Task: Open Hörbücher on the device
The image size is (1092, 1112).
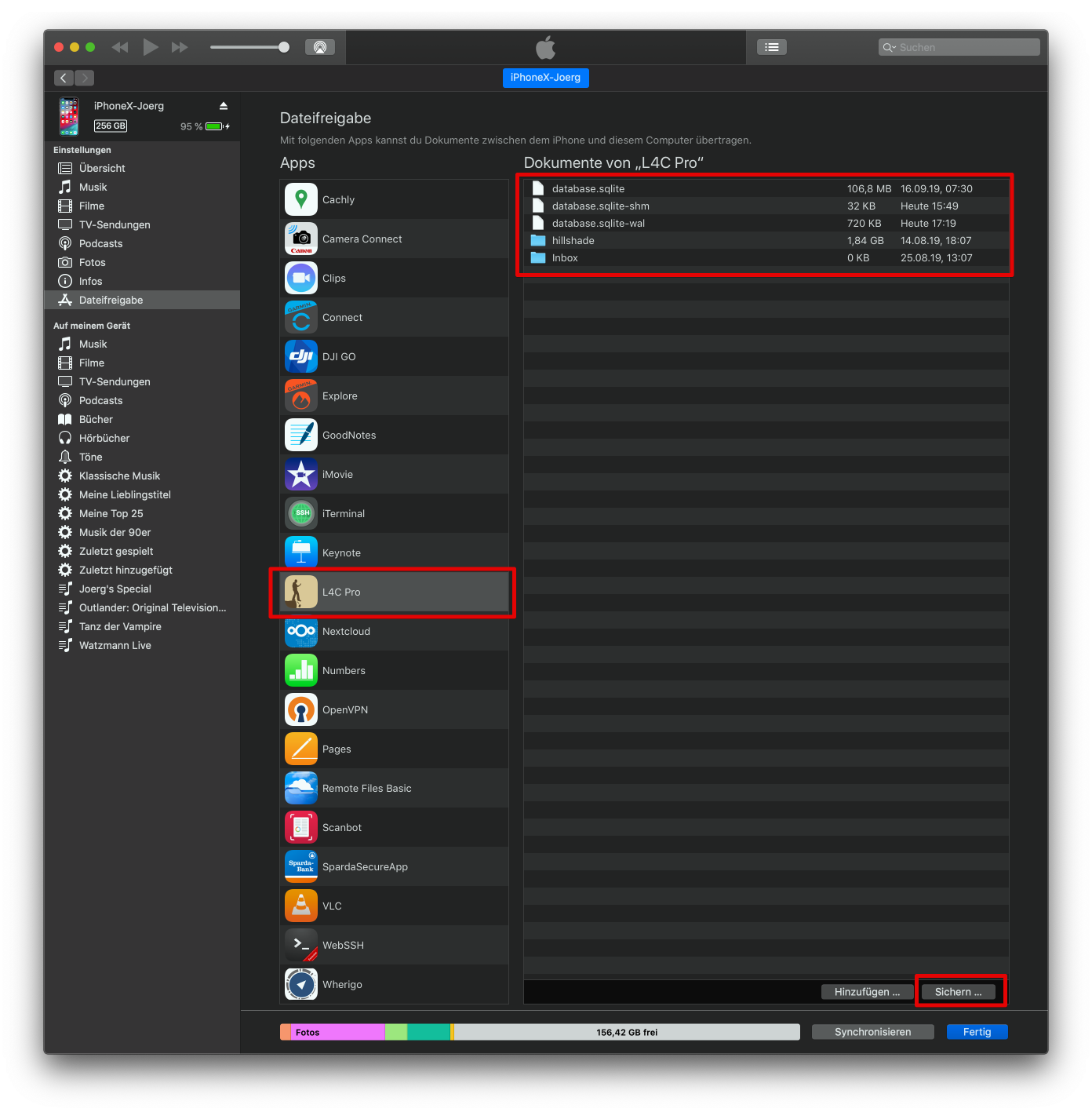Action: pyautogui.click(x=142, y=438)
